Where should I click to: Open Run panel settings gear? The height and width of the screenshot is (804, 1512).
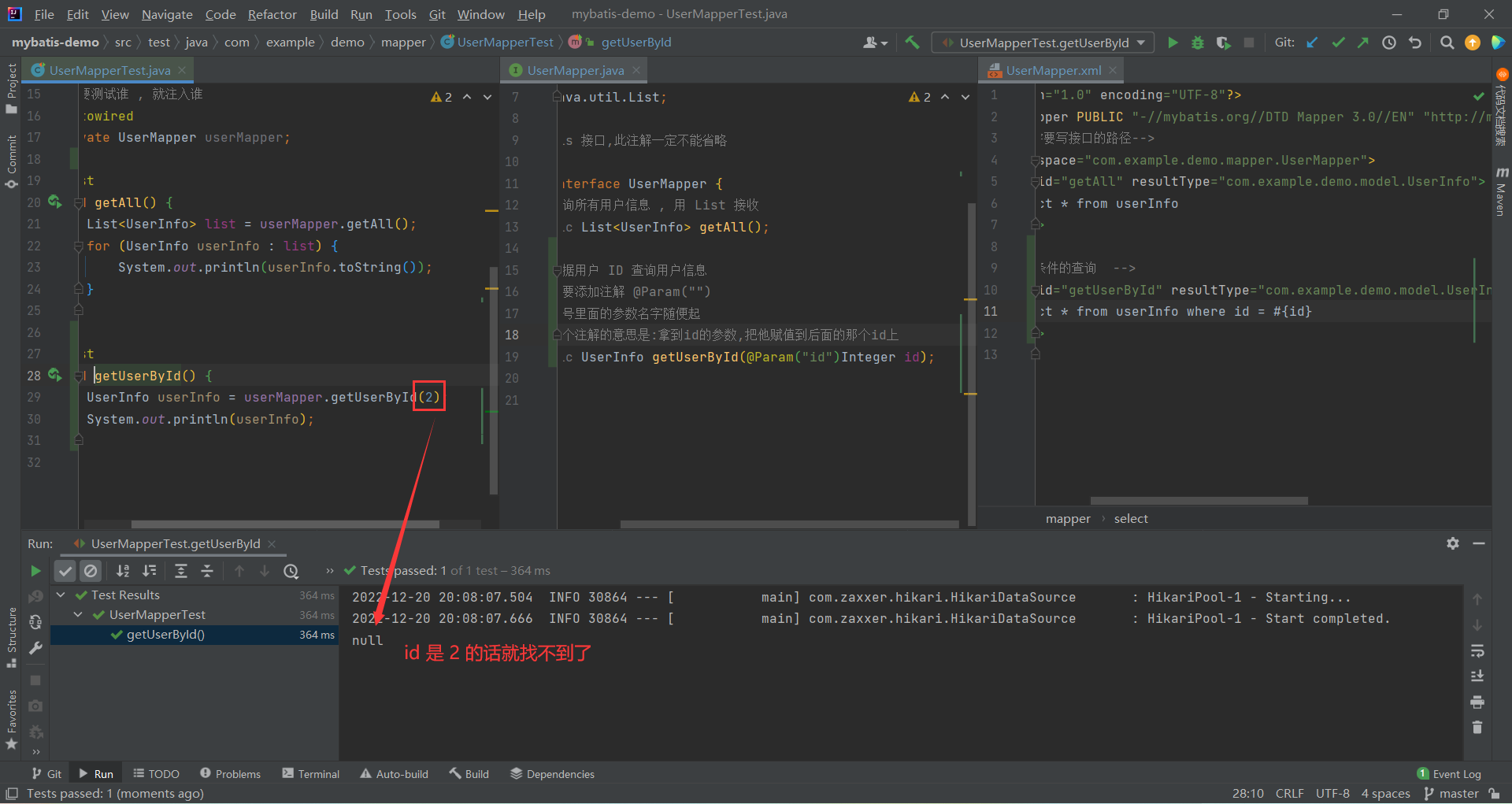coord(1453,543)
